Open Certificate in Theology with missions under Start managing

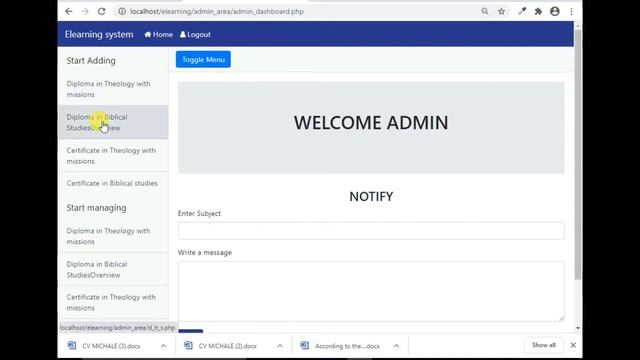point(113,302)
